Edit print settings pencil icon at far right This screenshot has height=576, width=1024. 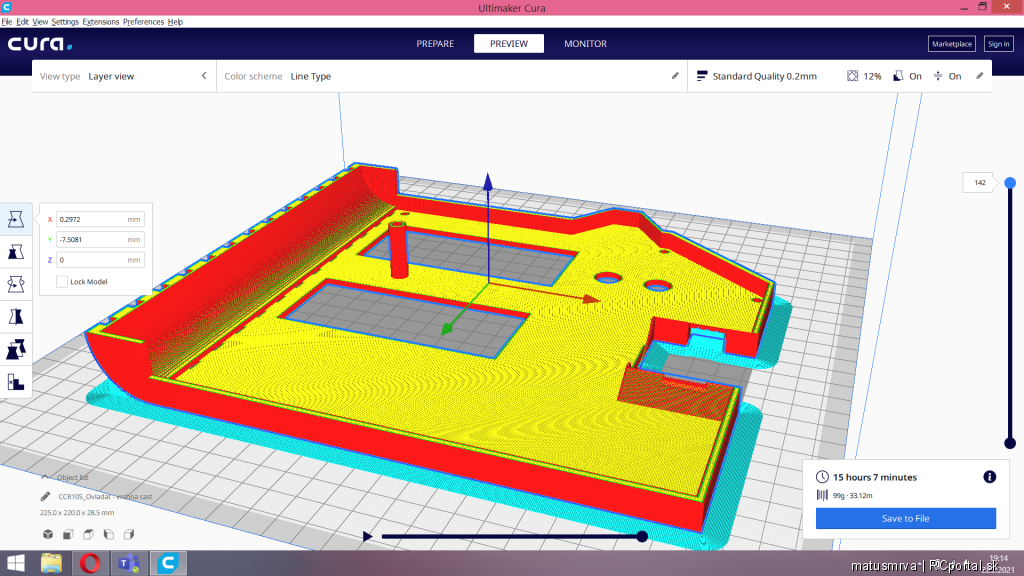980,76
